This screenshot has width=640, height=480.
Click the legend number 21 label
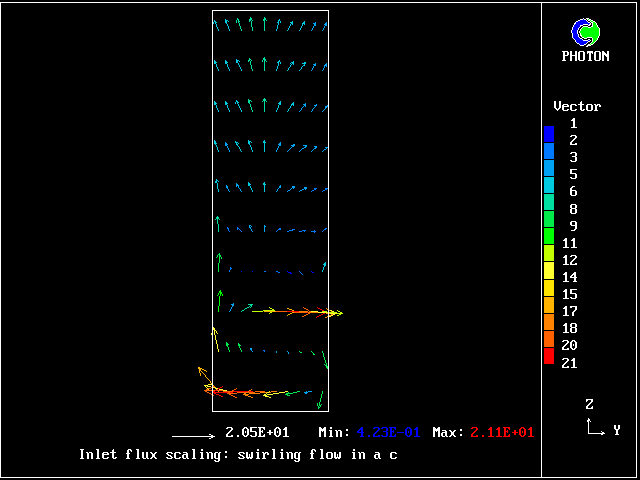click(x=569, y=363)
